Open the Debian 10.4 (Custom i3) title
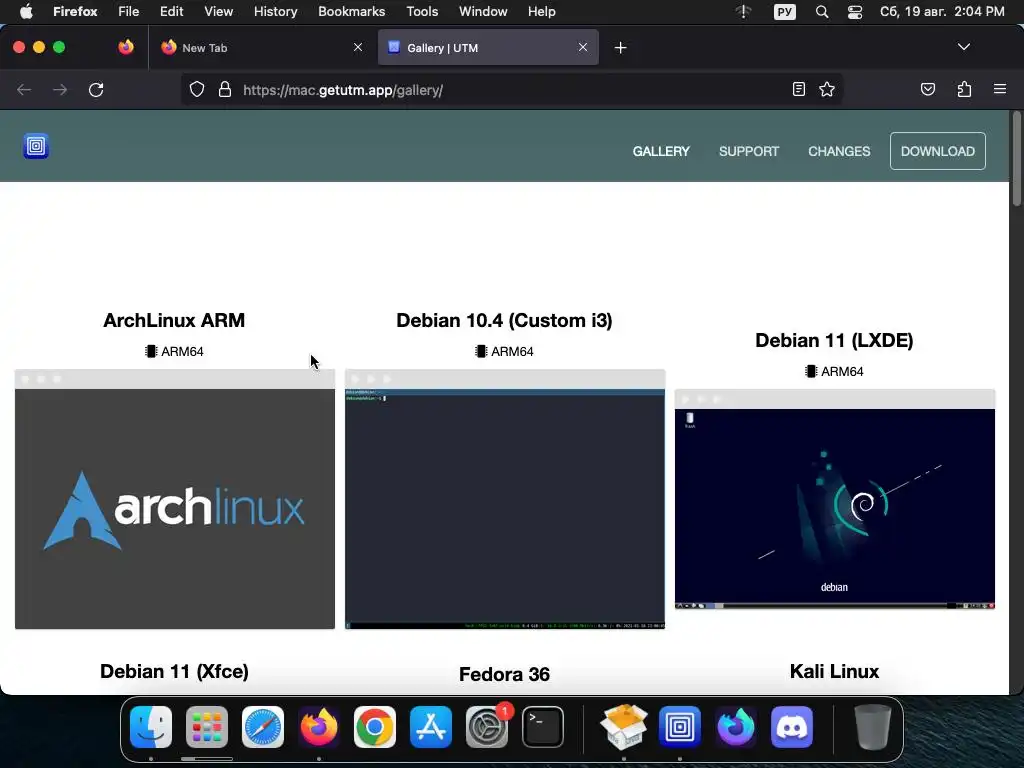 (504, 321)
